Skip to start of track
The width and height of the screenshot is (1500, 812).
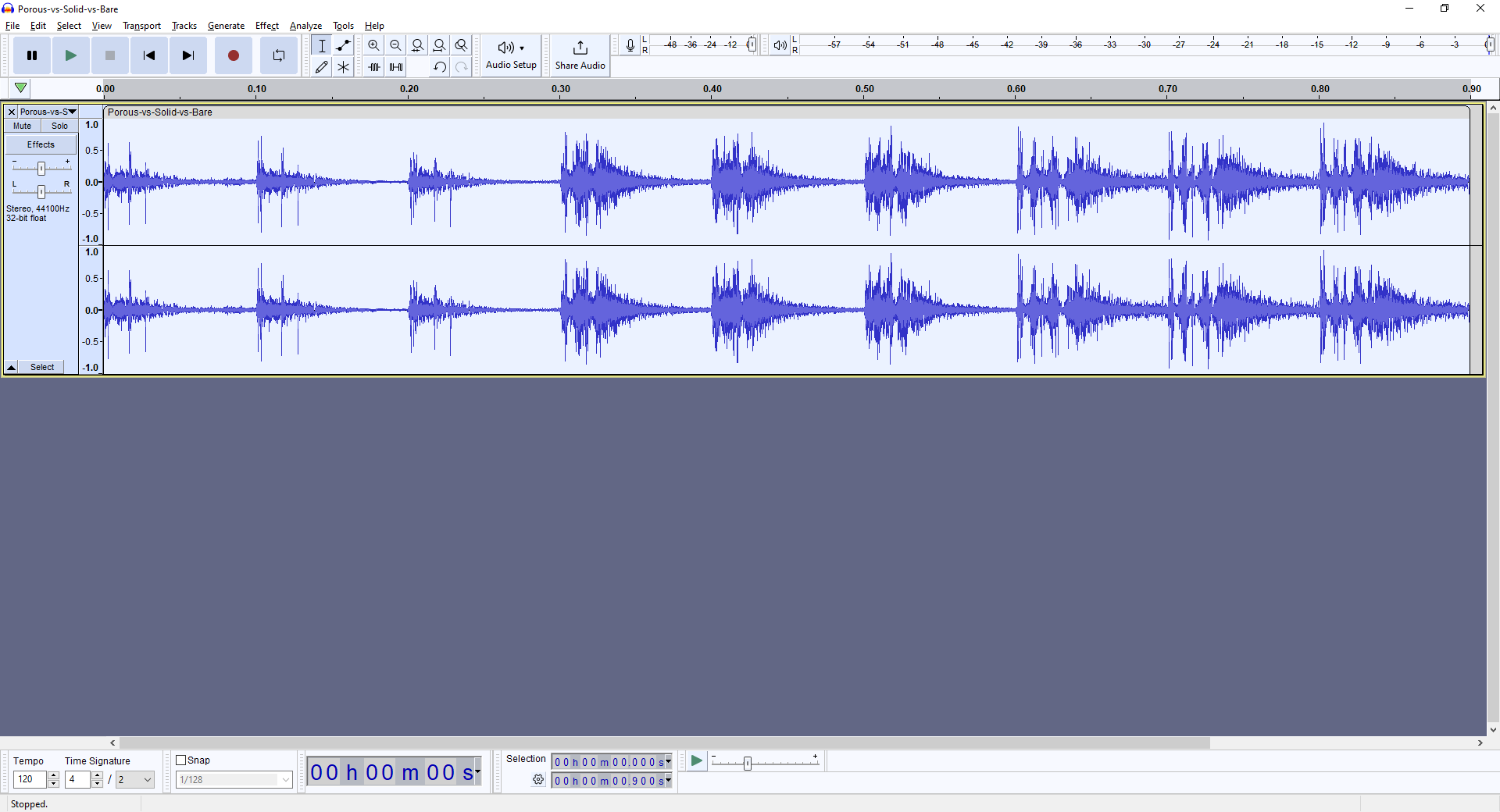click(149, 55)
